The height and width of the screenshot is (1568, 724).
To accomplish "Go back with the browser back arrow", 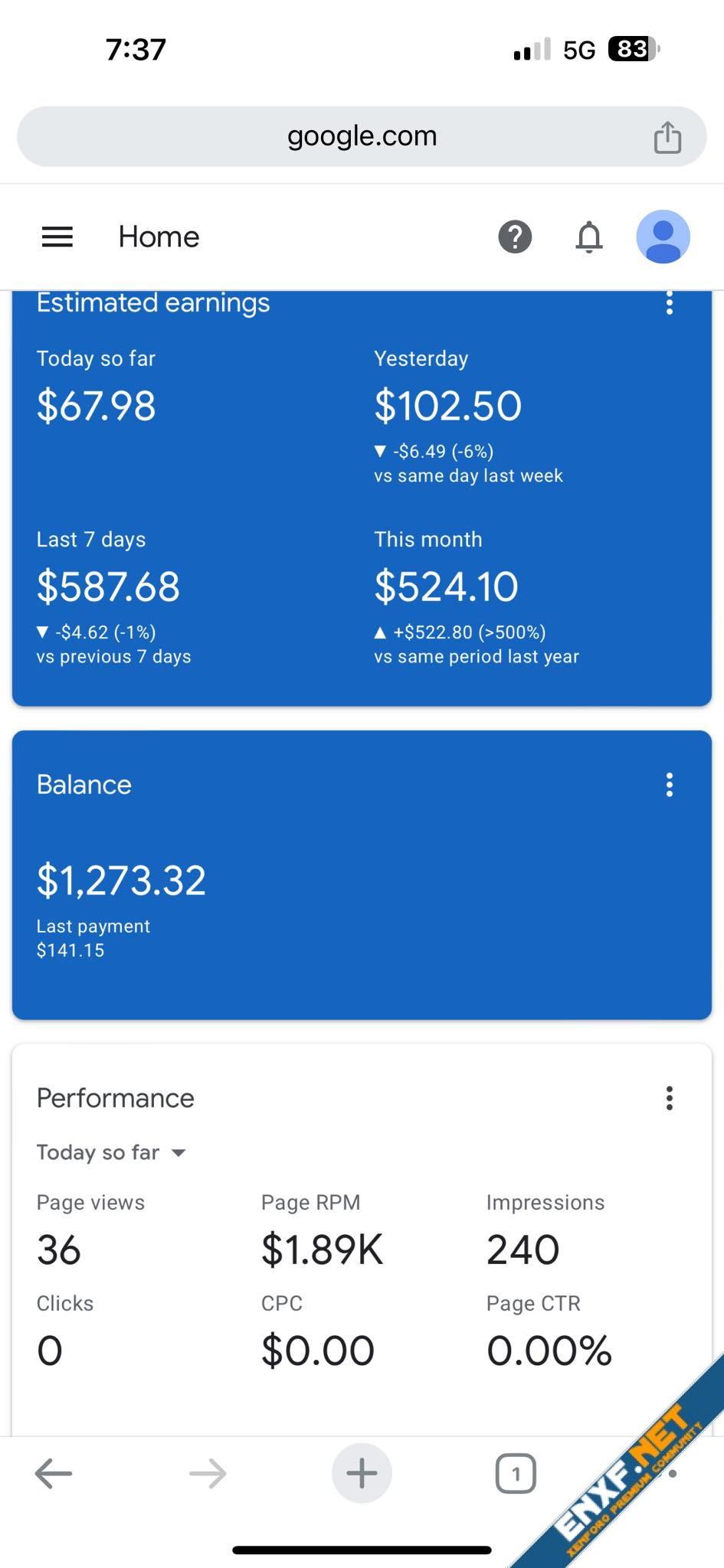I will (54, 1473).
